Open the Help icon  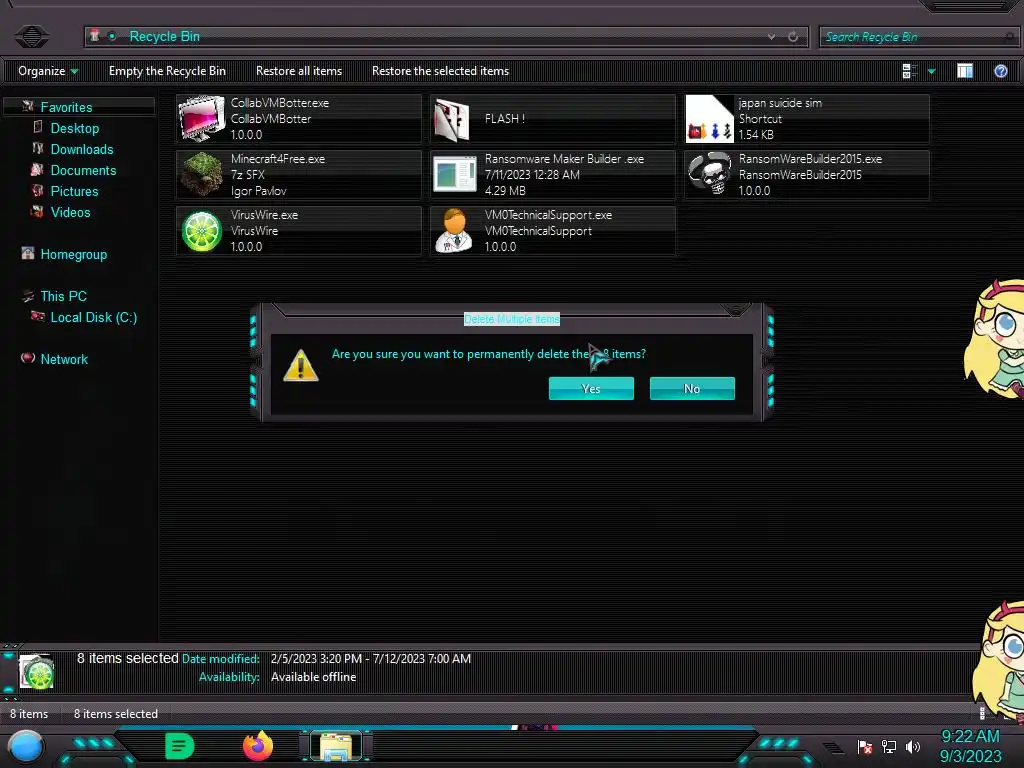point(1000,71)
